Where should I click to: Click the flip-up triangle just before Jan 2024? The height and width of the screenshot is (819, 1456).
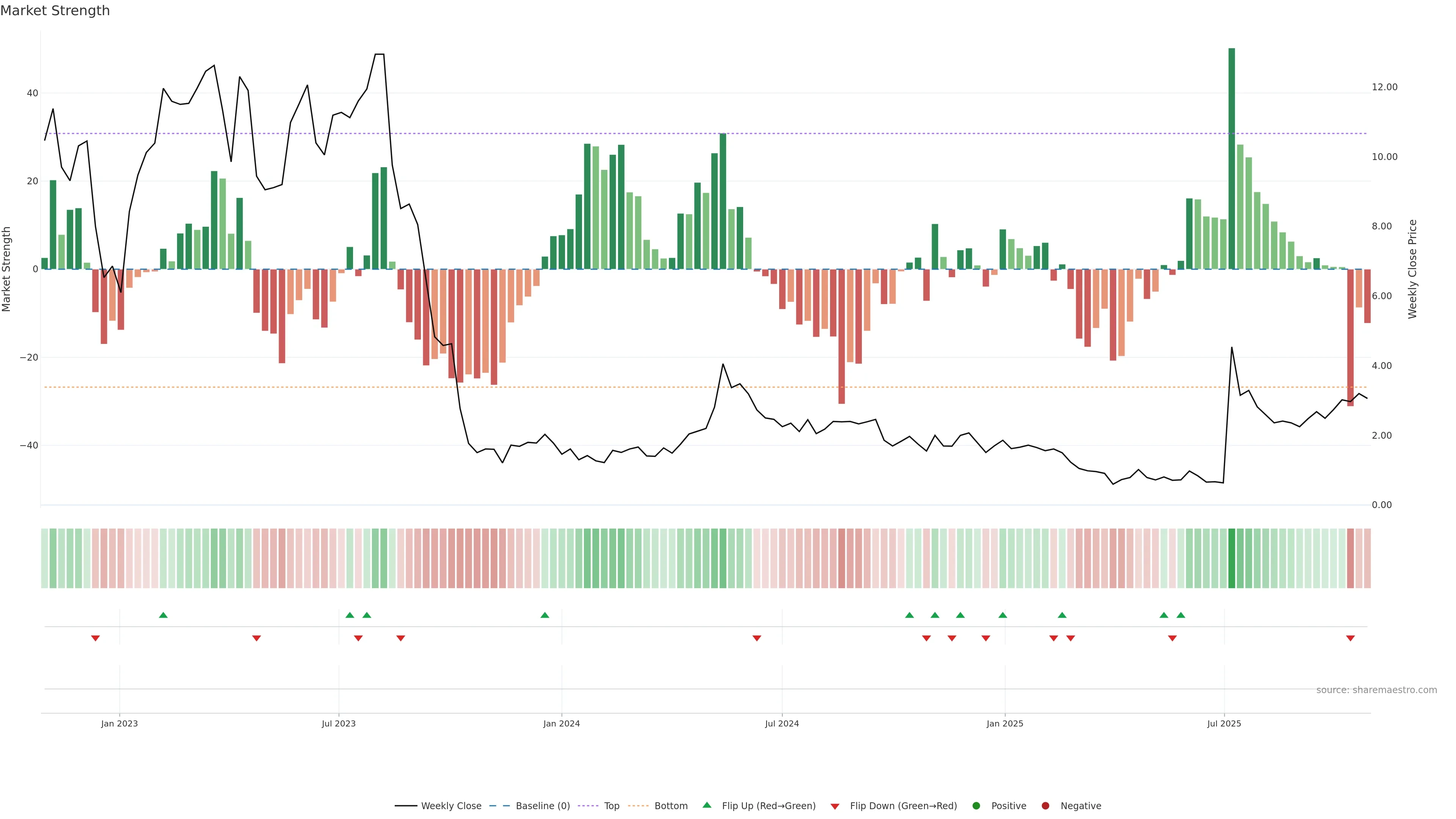(545, 615)
